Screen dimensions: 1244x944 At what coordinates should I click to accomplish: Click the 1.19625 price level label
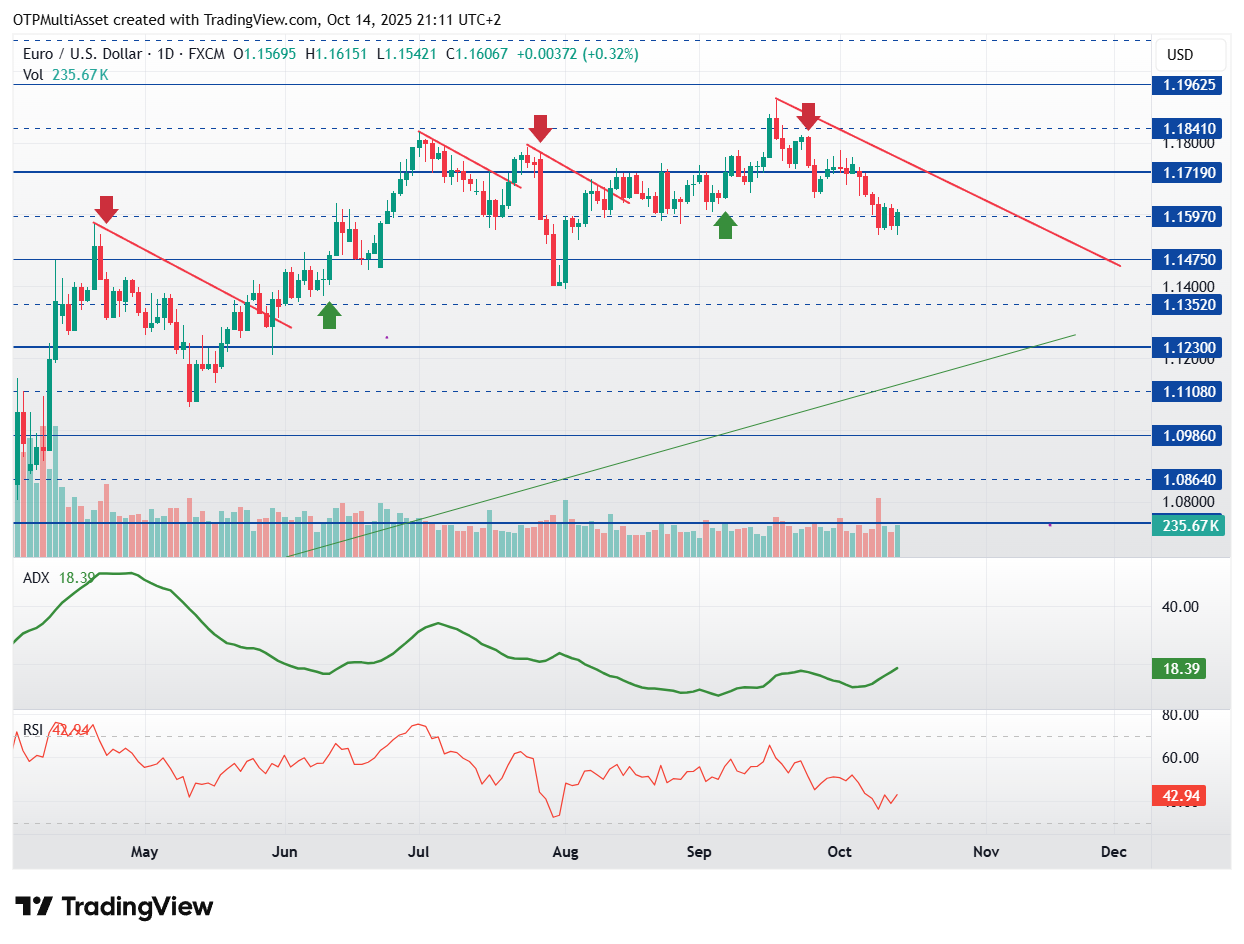click(1189, 85)
